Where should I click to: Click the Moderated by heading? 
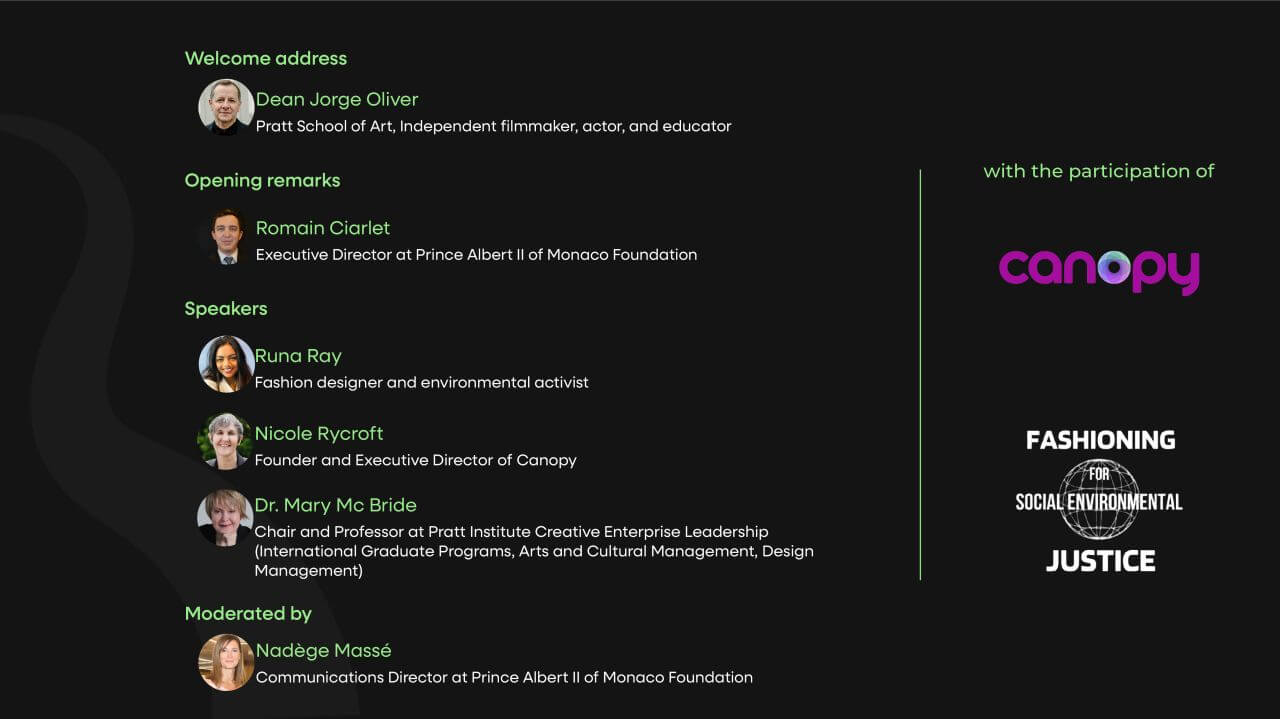[248, 613]
